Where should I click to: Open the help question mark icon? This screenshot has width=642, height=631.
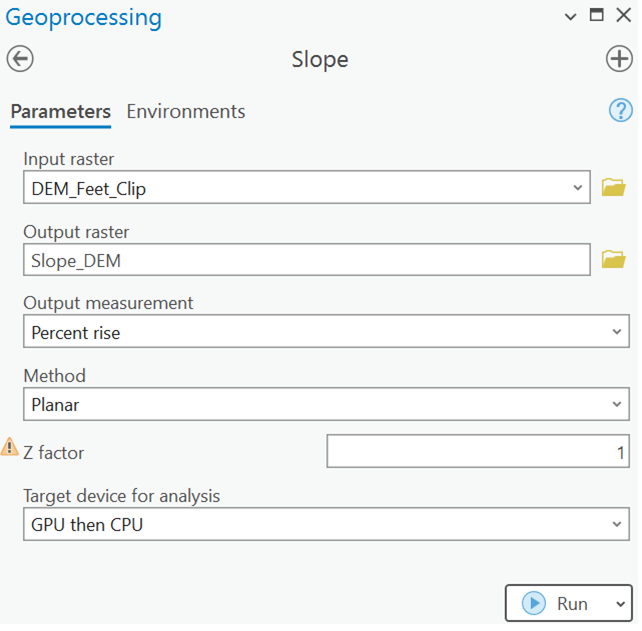coord(620,111)
